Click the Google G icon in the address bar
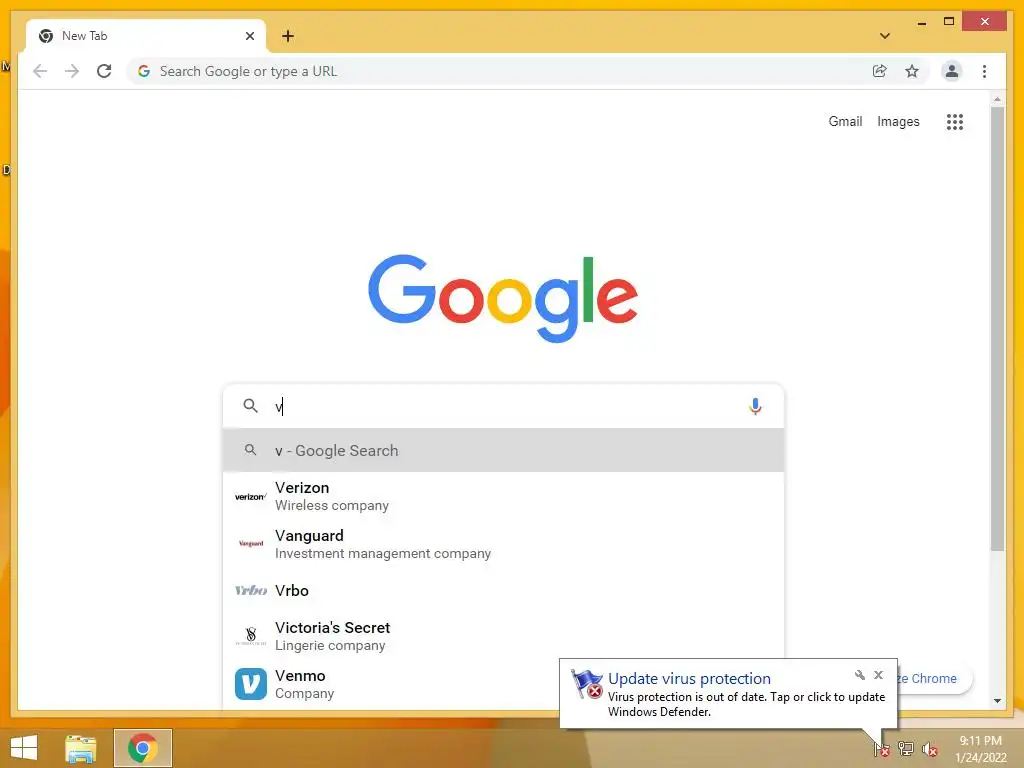Viewport: 1024px width, 768px height. point(144,71)
